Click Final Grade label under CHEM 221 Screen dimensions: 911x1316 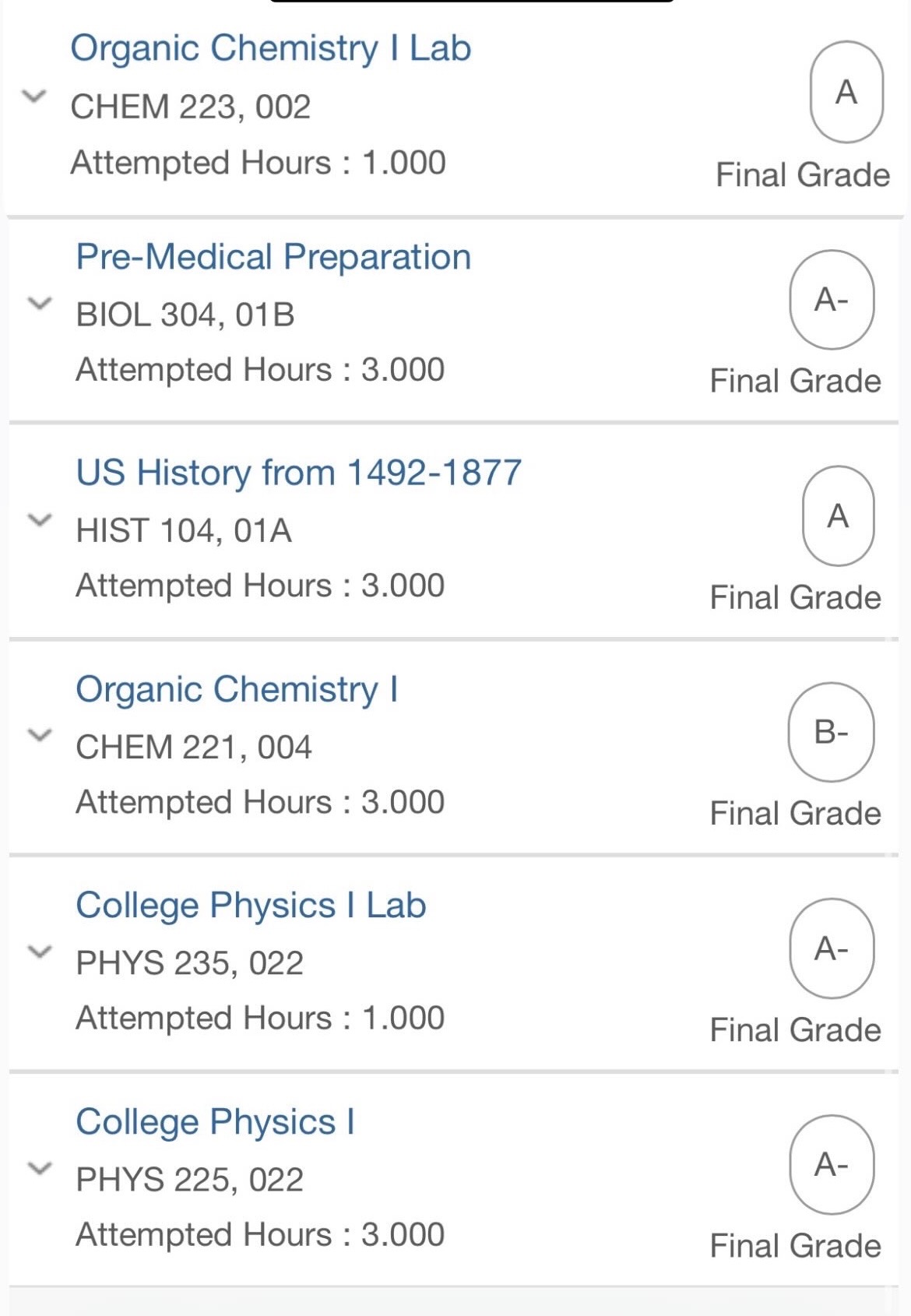coord(795,814)
